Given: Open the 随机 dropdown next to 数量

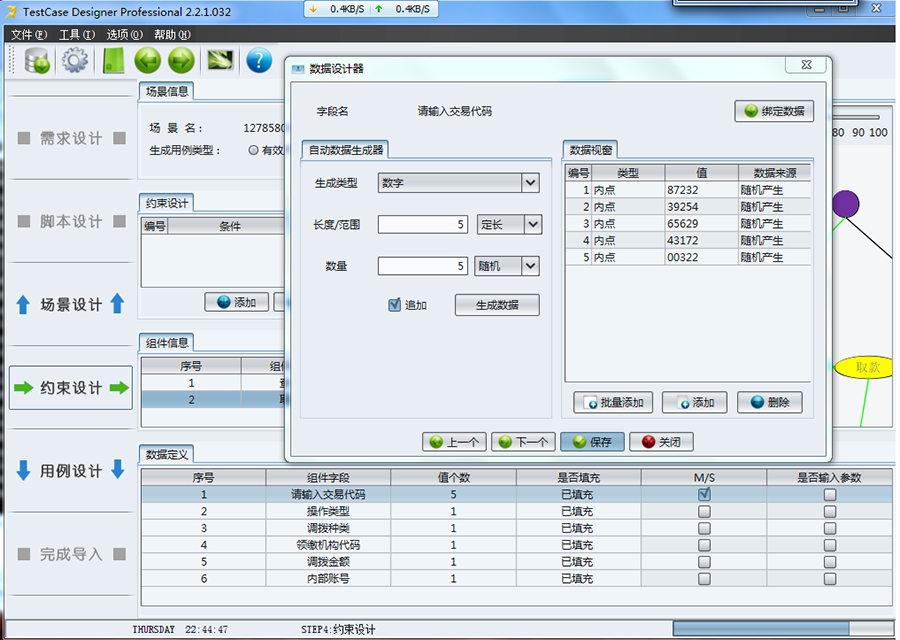Looking at the screenshot, I should click(x=532, y=265).
